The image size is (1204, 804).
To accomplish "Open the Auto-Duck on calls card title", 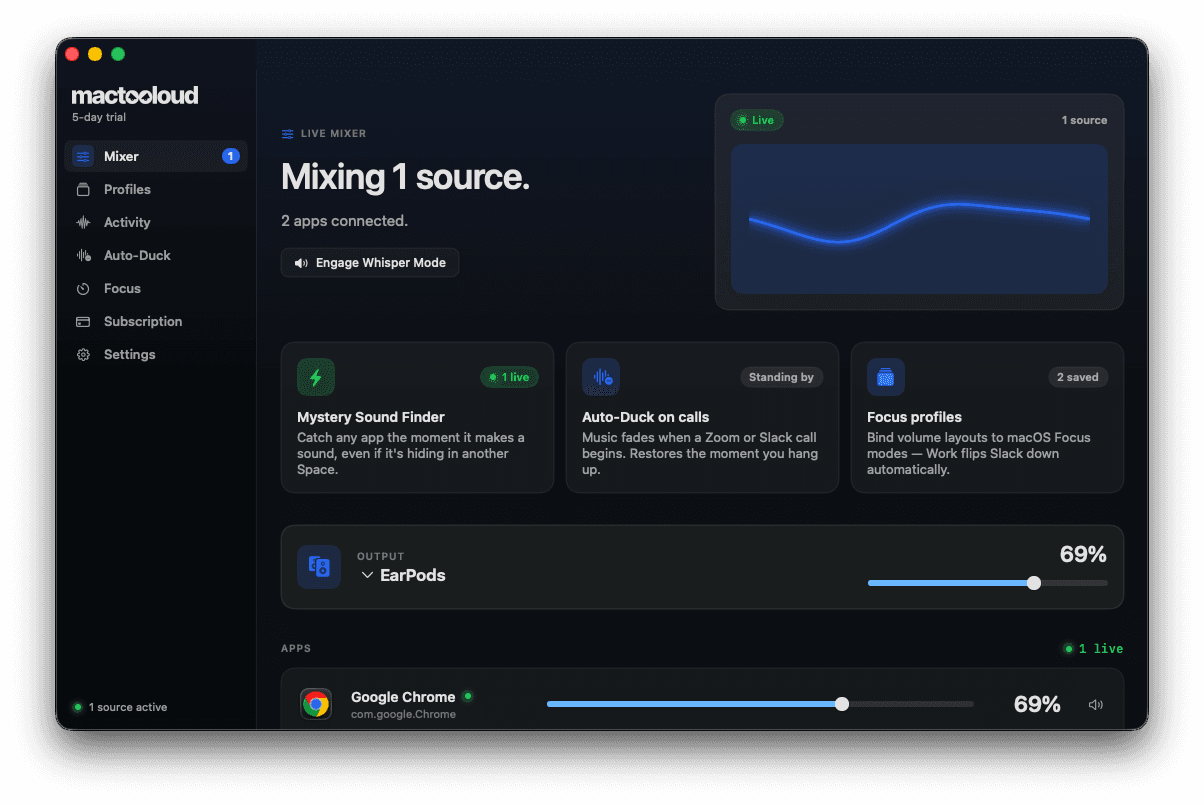I will pyautogui.click(x=646, y=417).
